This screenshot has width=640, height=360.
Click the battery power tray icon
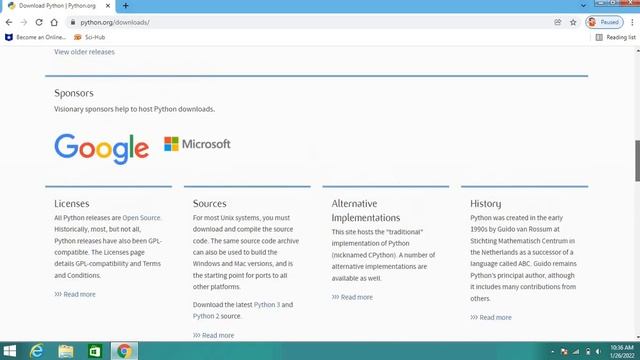588,351
